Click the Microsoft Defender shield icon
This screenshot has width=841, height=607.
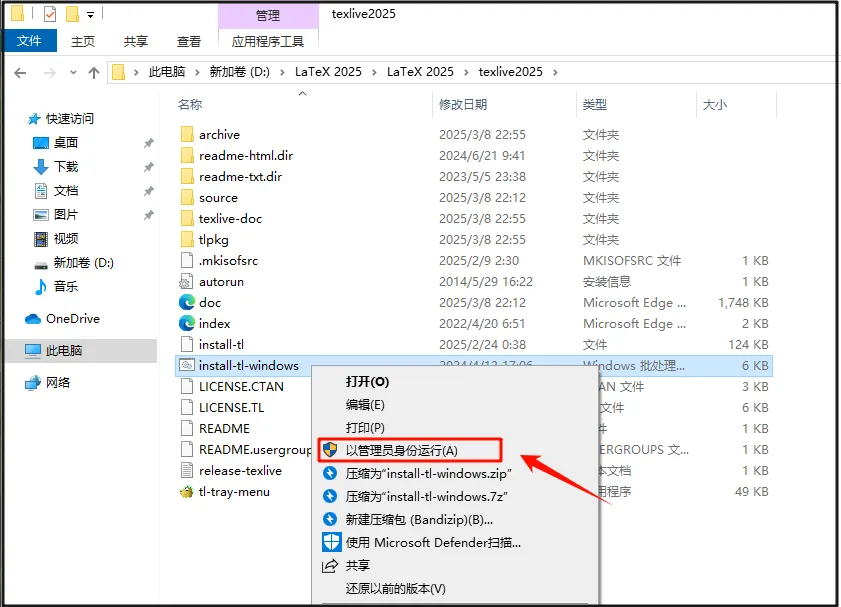tap(331, 542)
